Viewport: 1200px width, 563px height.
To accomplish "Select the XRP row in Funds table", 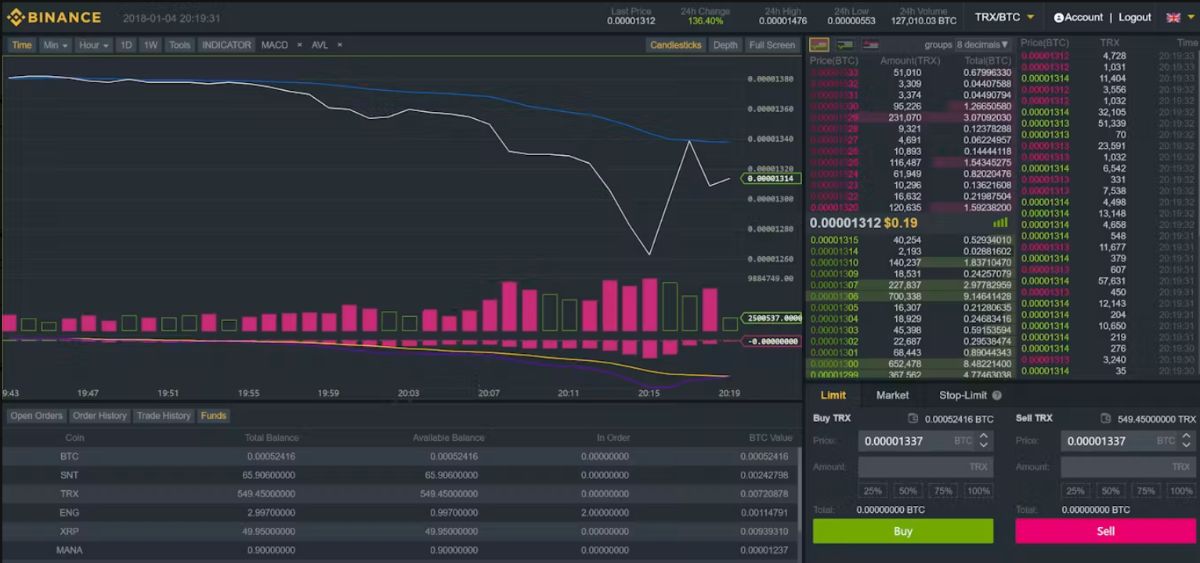I will point(400,531).
